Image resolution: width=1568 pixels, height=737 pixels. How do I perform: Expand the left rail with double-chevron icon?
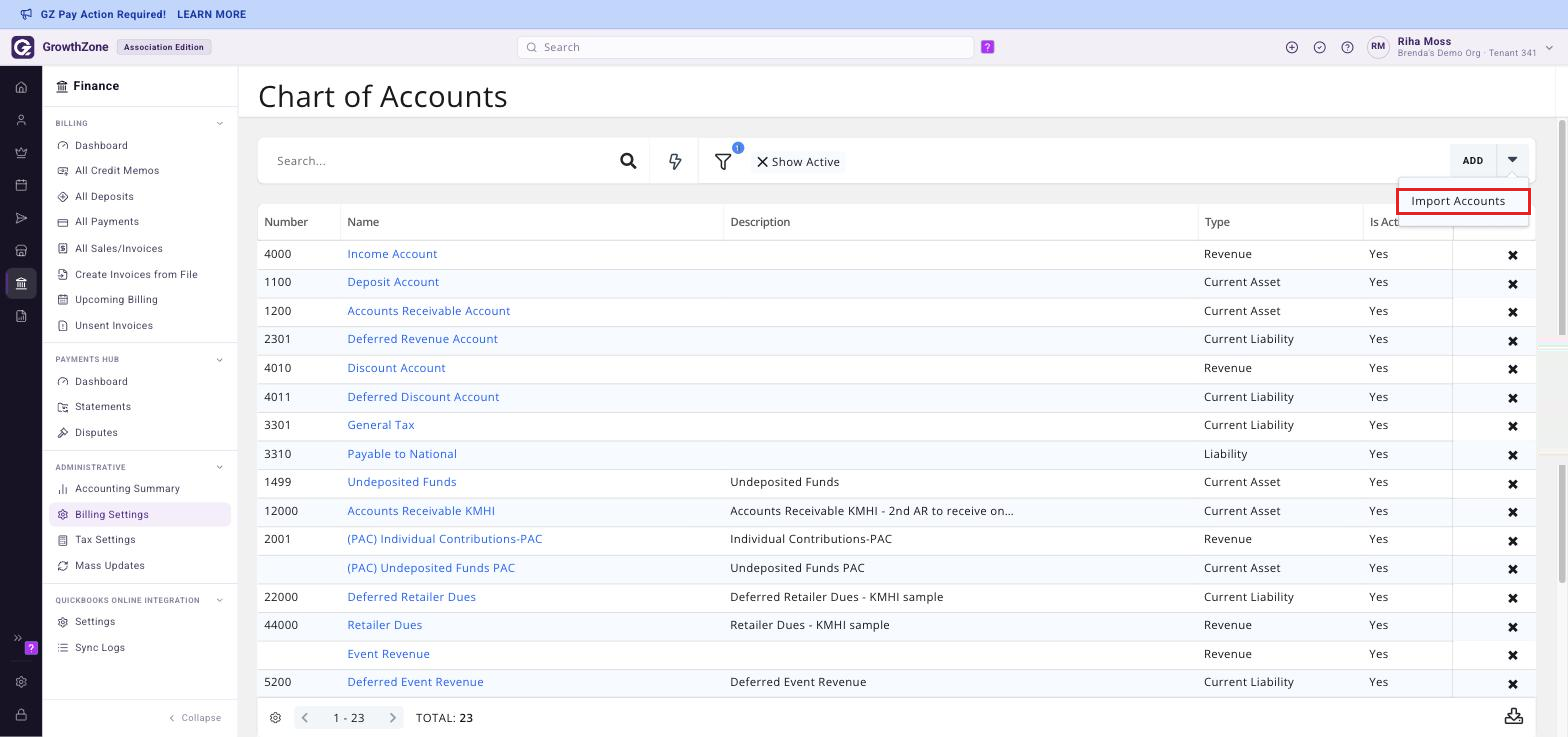(x=17, y=638)
